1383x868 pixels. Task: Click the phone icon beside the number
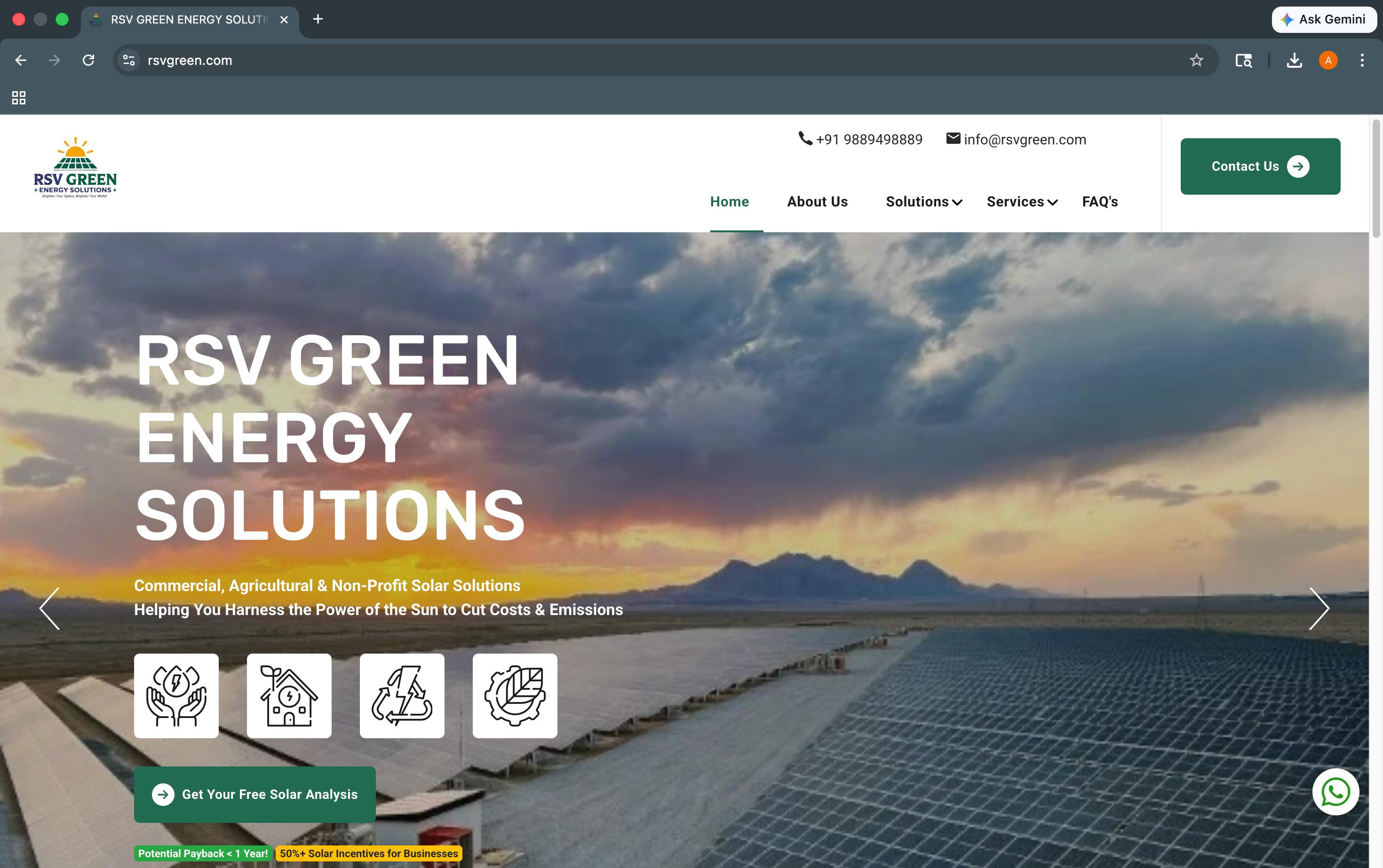805,138
